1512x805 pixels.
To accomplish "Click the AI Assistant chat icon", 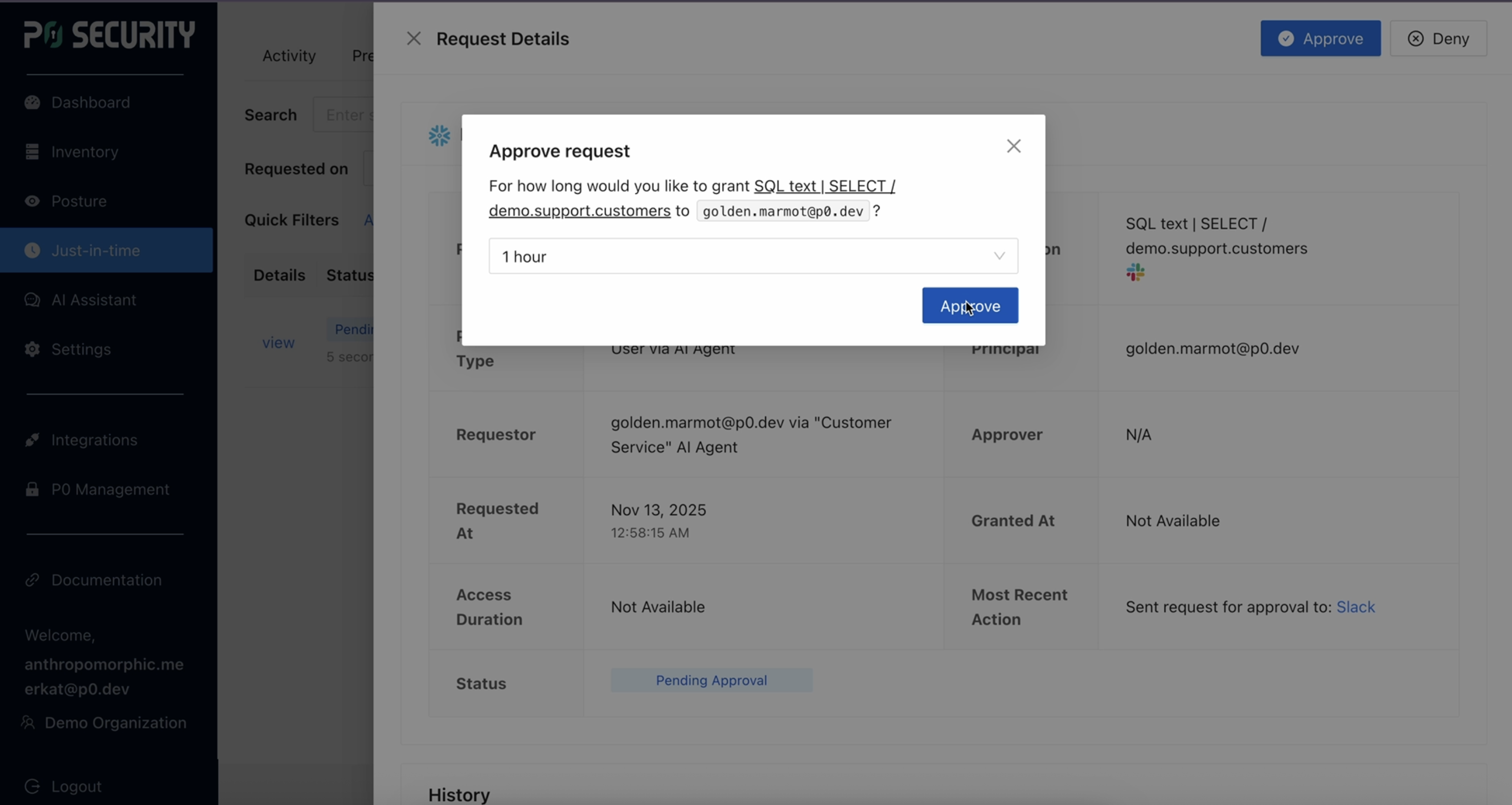I will click(32, 300).
